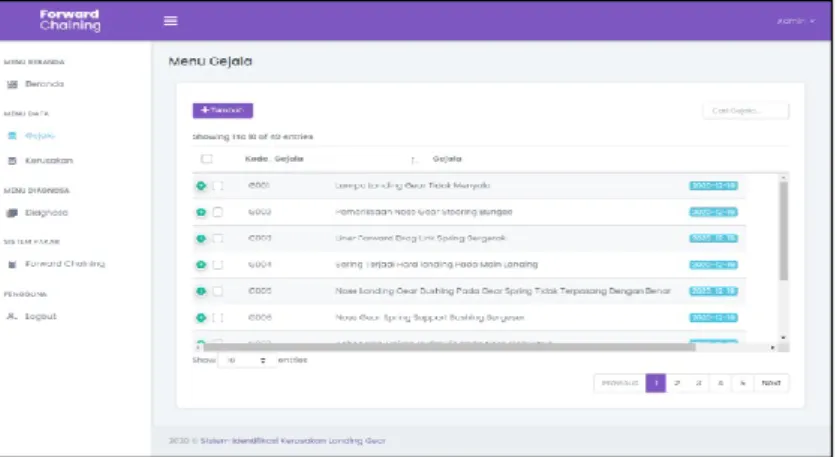Click green expand icon on row G003
The image size is (837, 457).
[x=201, y=238]
